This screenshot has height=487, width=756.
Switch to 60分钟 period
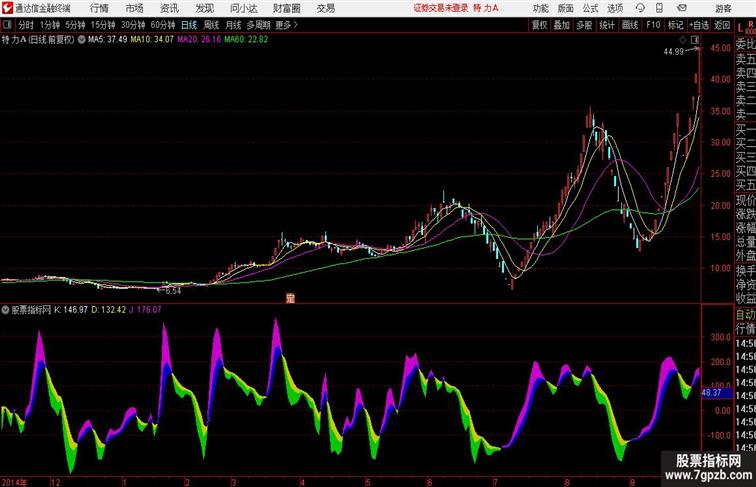[x=163, y=25]
